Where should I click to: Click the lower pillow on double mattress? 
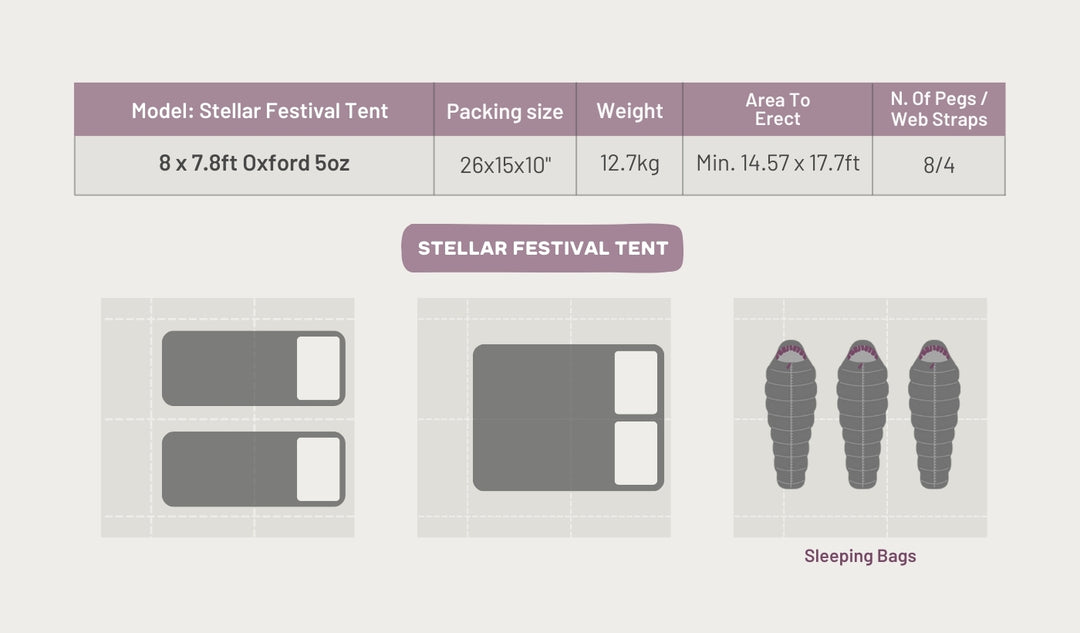click(636, 453)
